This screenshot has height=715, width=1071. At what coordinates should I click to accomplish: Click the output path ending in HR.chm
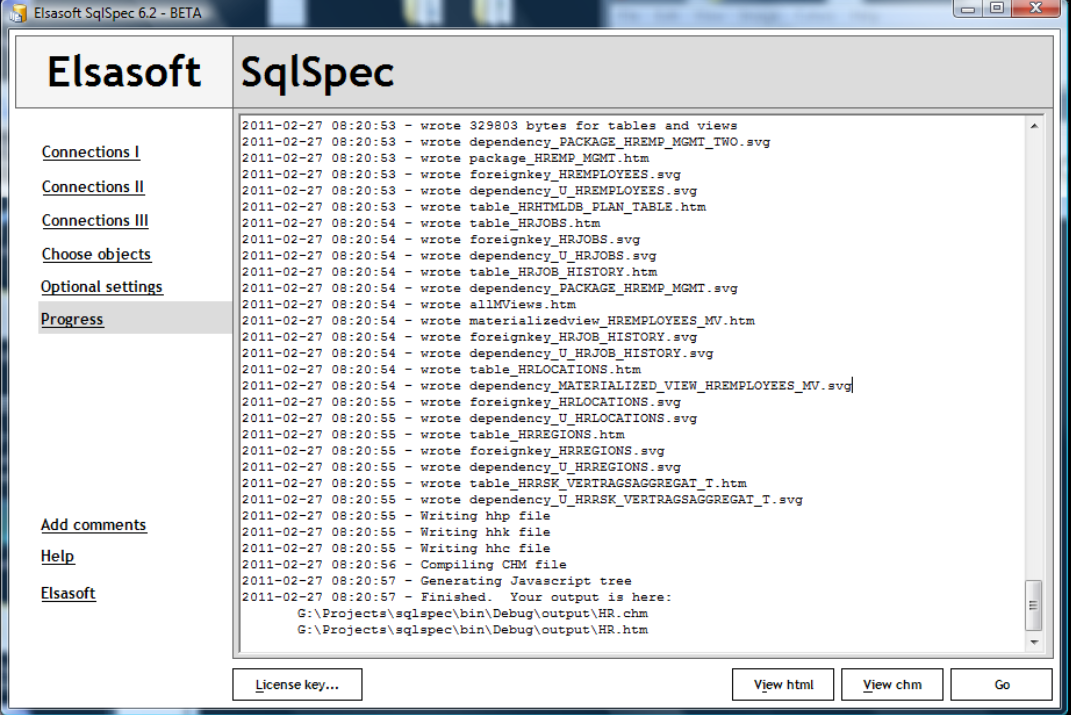click(473, 614)
